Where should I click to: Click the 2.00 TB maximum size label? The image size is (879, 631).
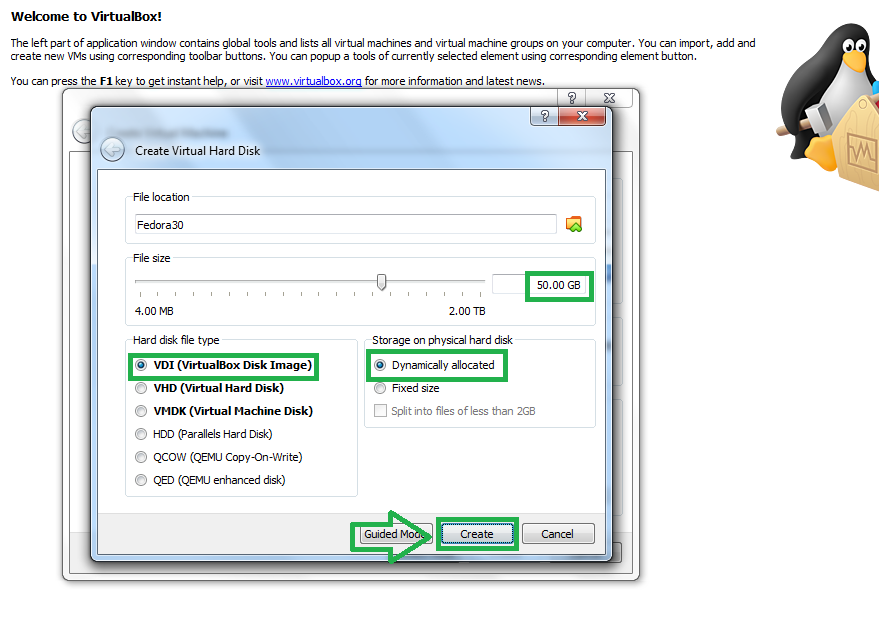click(x=467, y=311)
